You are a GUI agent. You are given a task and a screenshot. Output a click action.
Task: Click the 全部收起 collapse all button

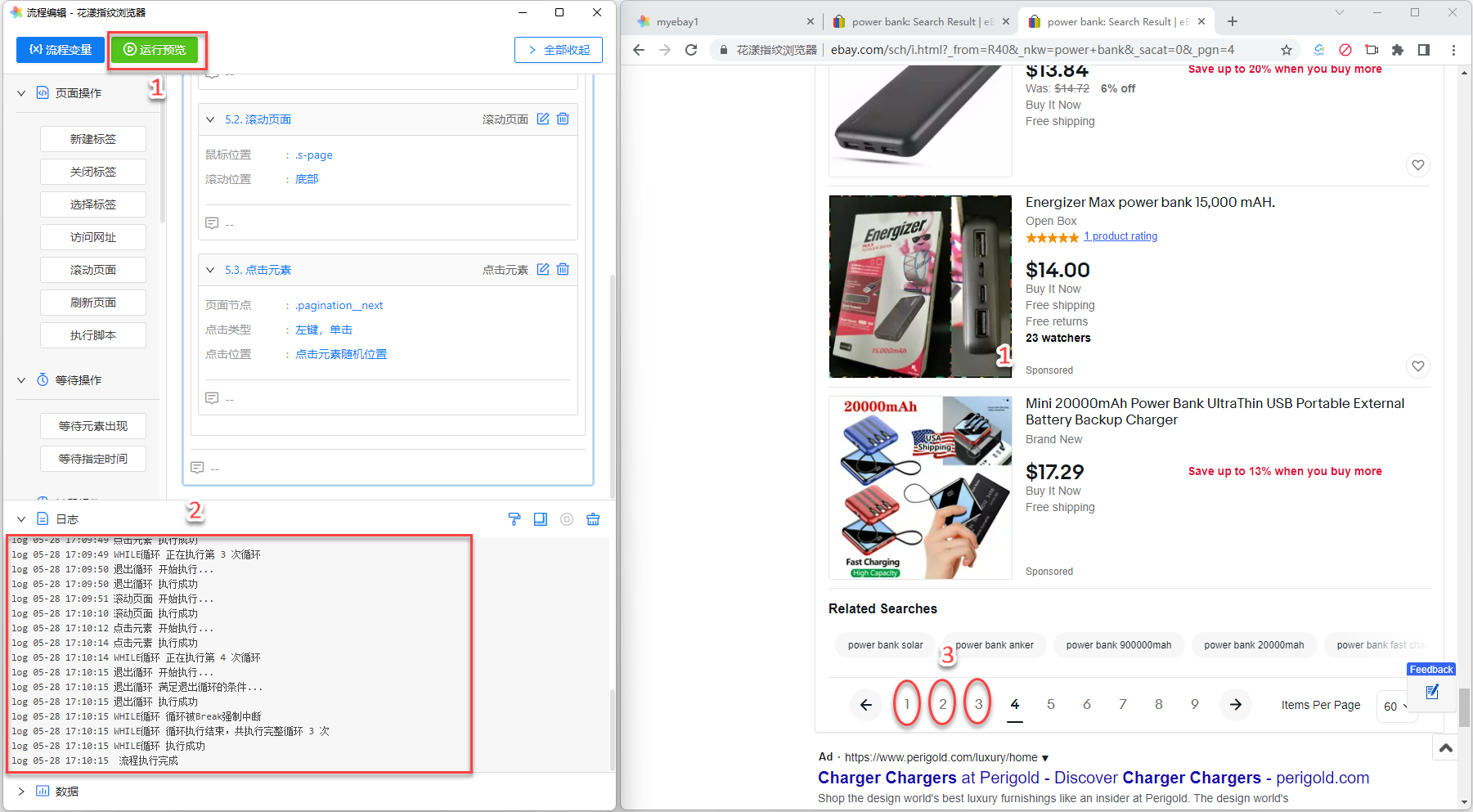[559, 50]
